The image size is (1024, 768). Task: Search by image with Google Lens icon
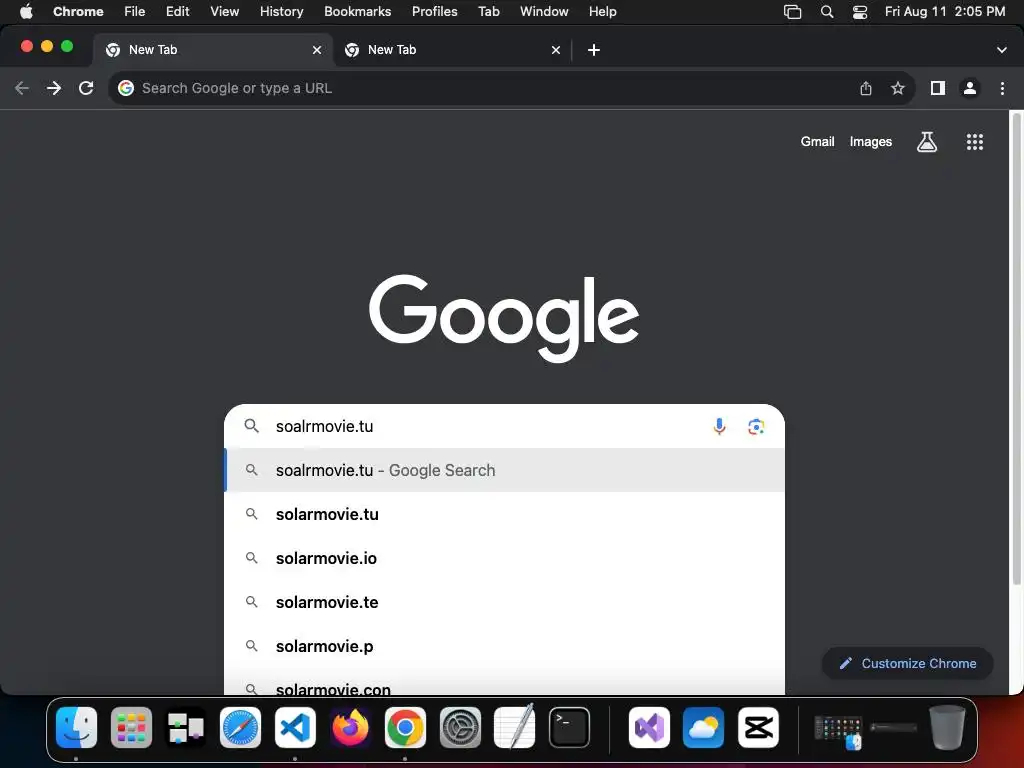756,426
